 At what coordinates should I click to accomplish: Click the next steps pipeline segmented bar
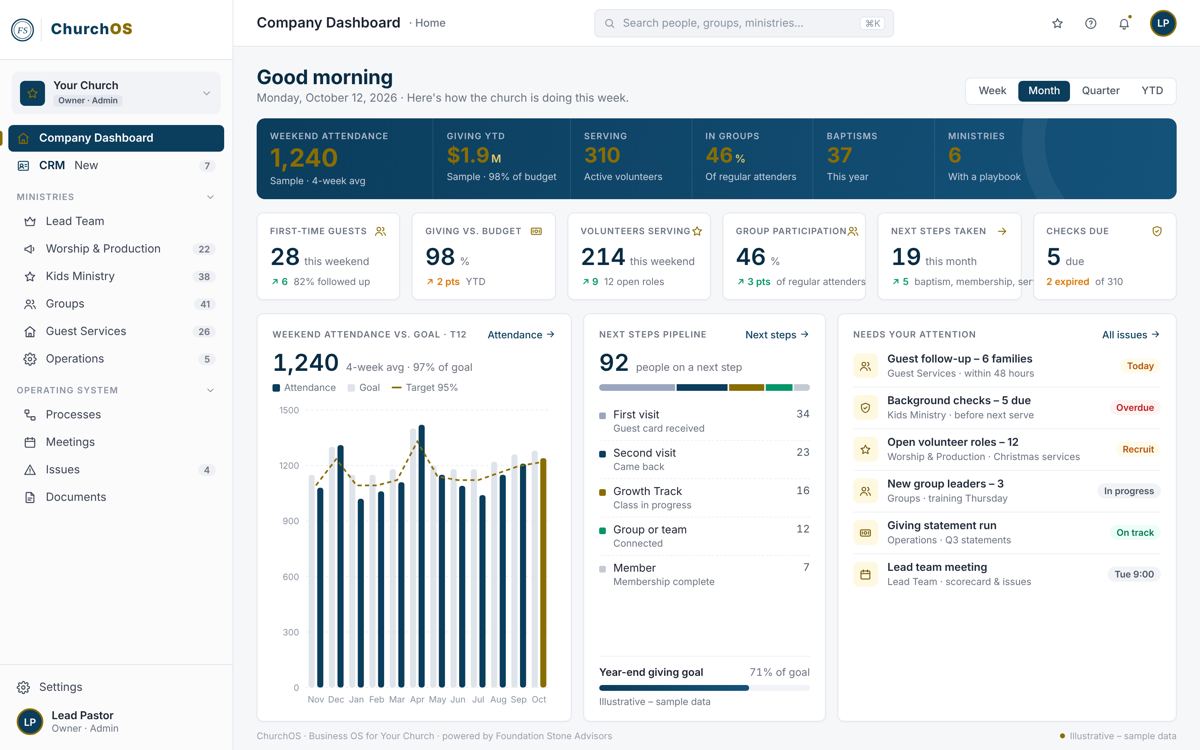point(704,387)
